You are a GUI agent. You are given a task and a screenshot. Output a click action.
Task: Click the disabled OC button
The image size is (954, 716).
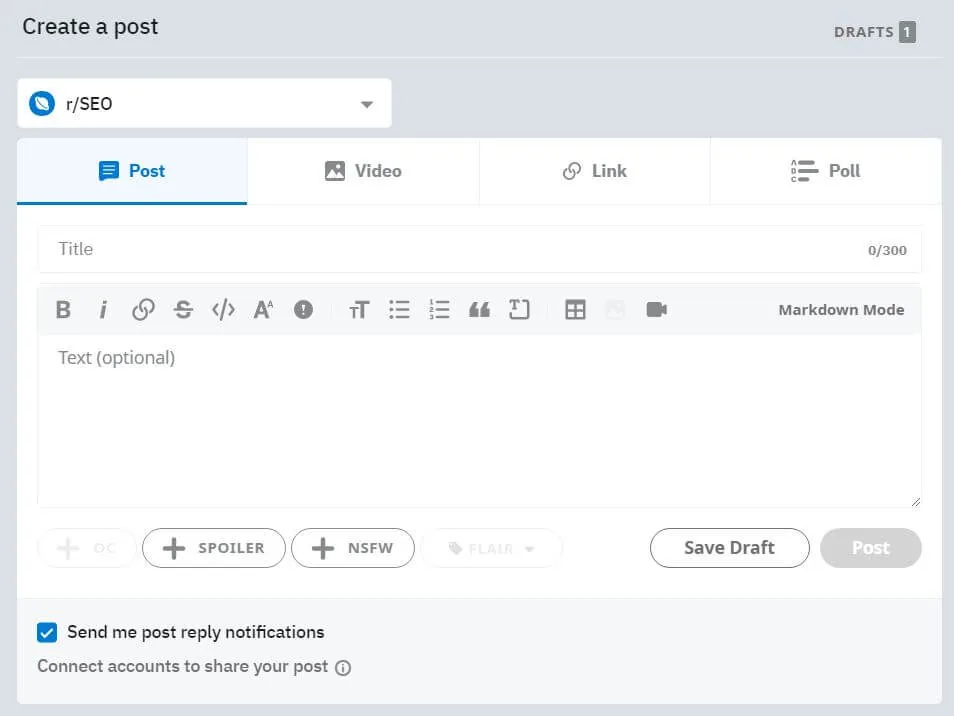[87, 548]
